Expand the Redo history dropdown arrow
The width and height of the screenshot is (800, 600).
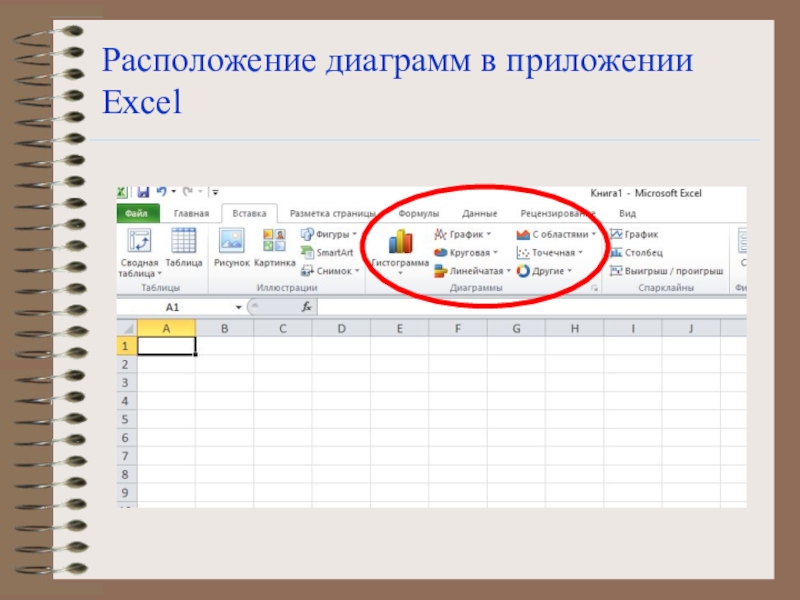(x=201, y=192)
